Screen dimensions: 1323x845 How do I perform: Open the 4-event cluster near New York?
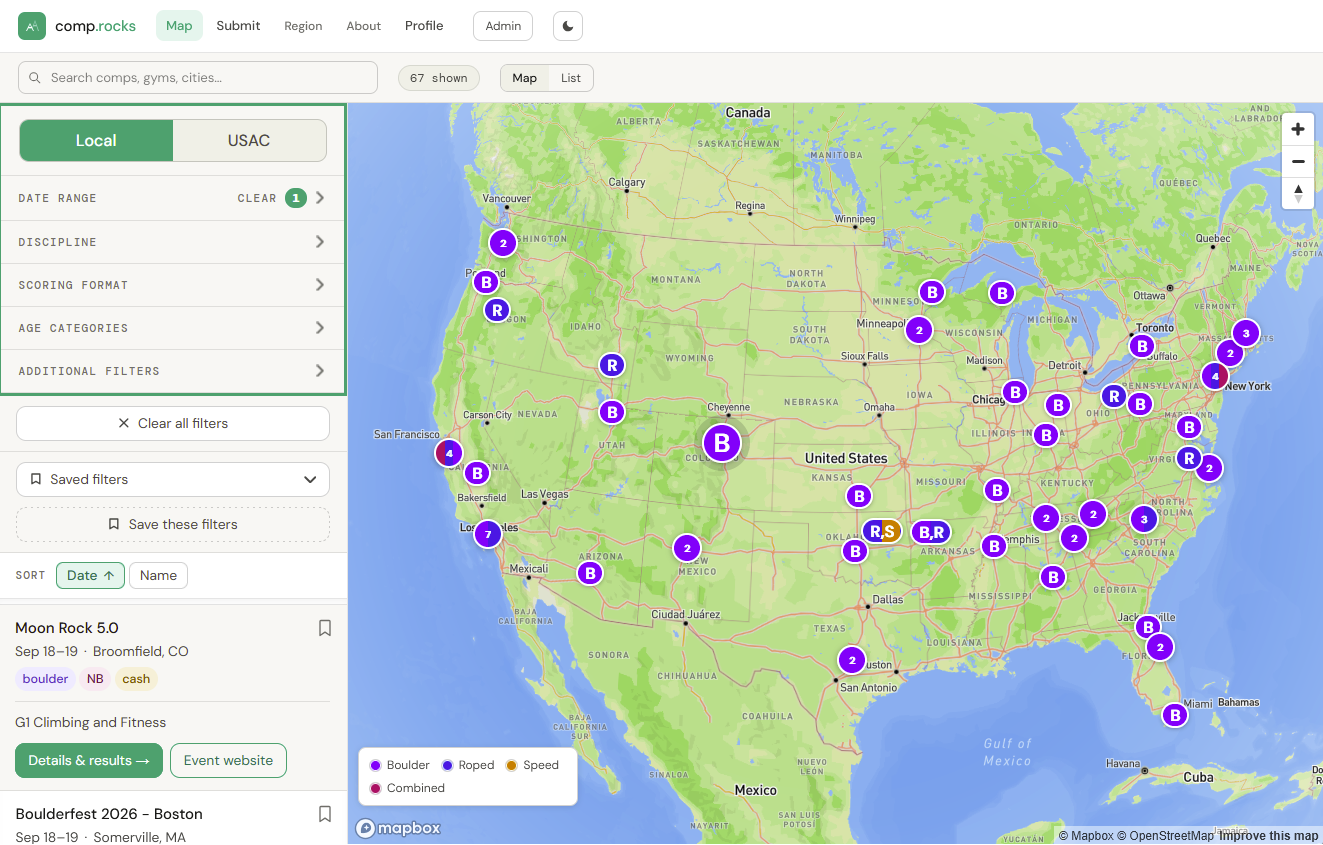pyautogui.click(x=1215, y=377)
